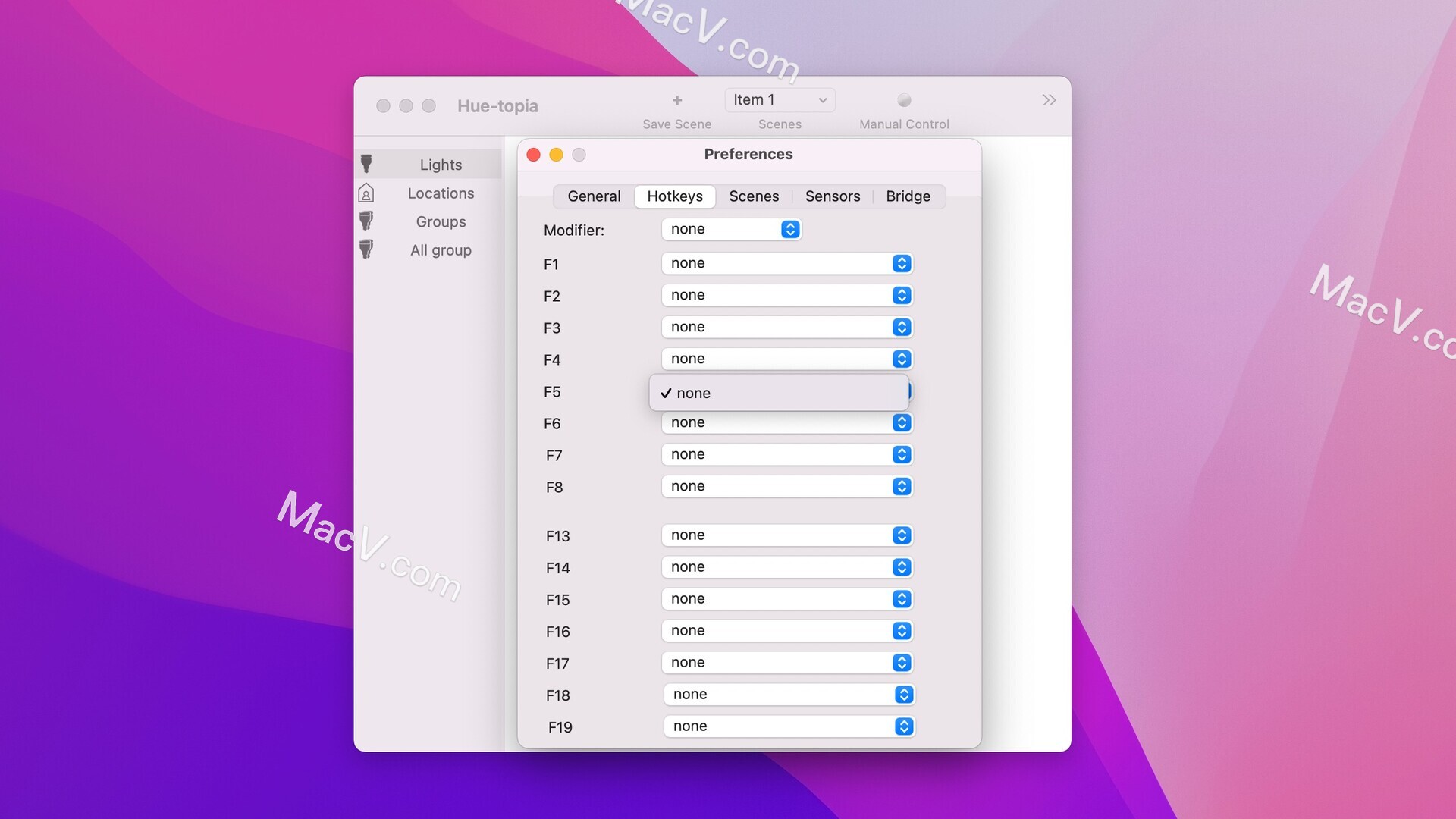
Task: Click the Scenes item selector dropdown
Action: point(780,99)
